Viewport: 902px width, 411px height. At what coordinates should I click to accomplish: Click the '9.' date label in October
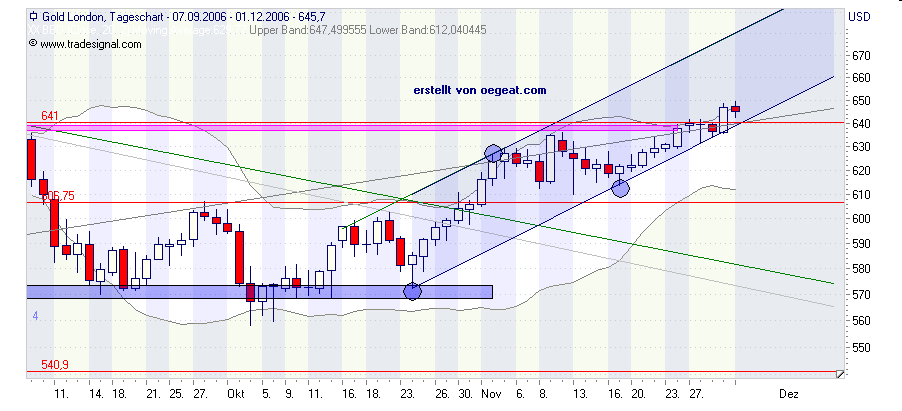[x=289, y=394]
